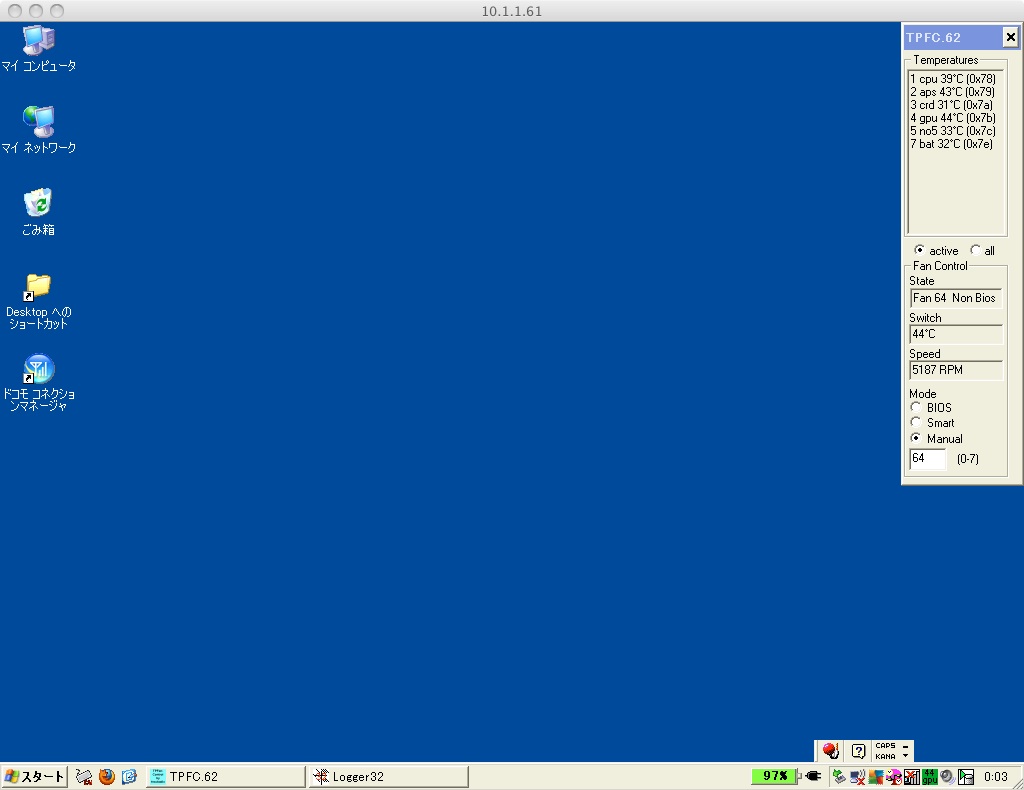
Task: Select the マイ ネットワーク desktop icon
Action: click(39, 129)
